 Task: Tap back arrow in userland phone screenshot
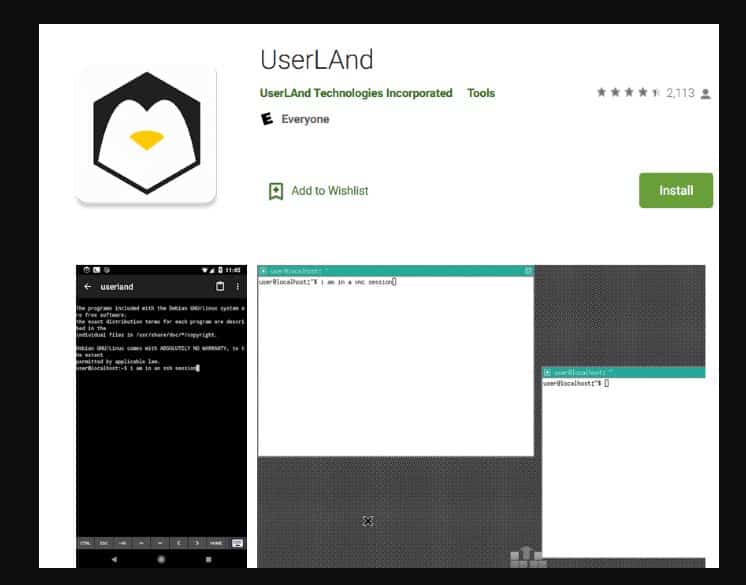(x=88, y=286)
